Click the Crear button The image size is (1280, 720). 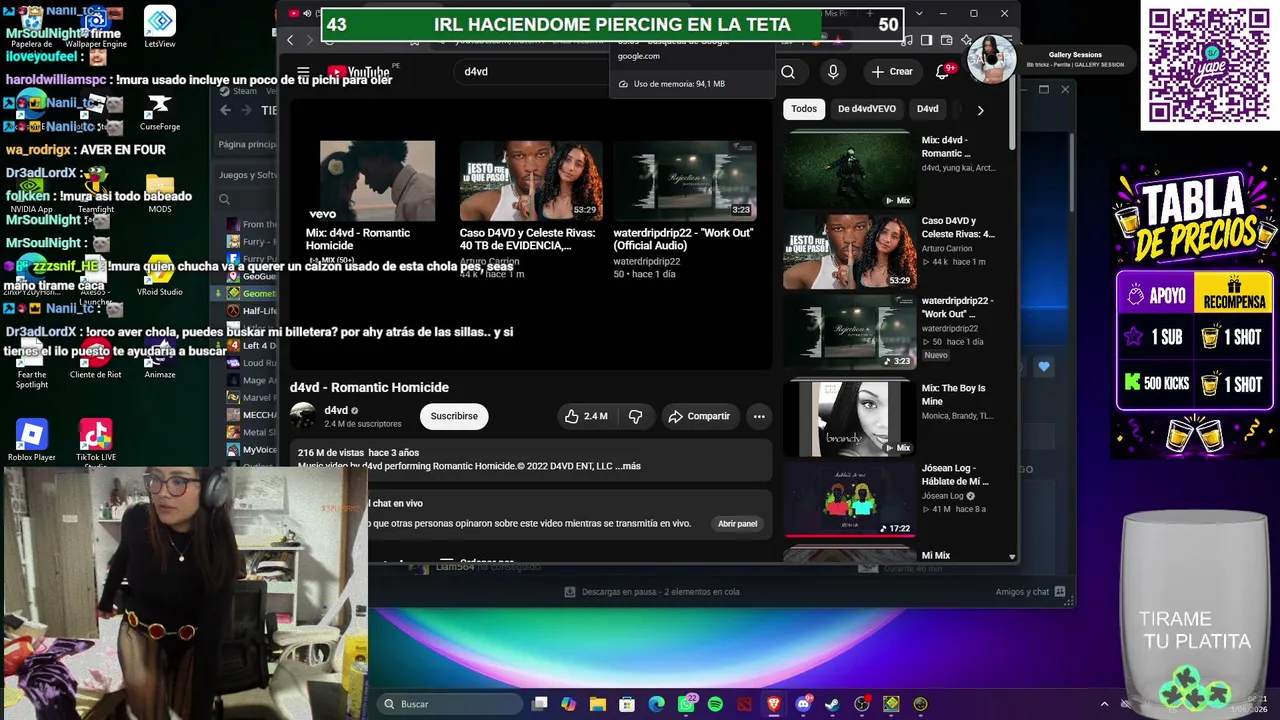[x=891, y=72]
